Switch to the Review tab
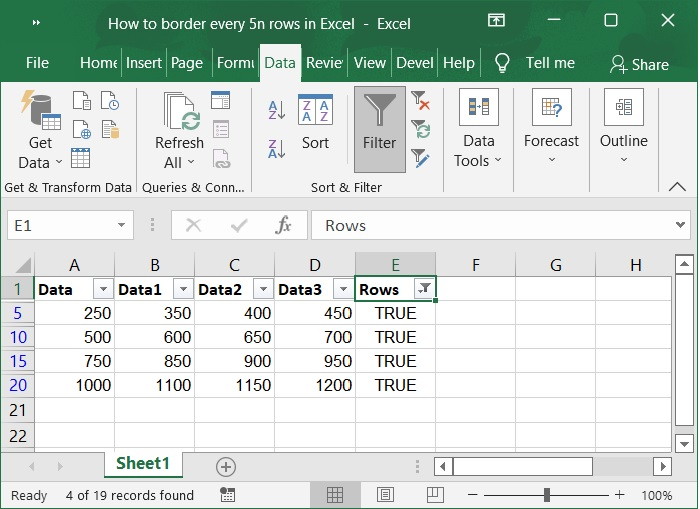 click(x=325, y=63)
